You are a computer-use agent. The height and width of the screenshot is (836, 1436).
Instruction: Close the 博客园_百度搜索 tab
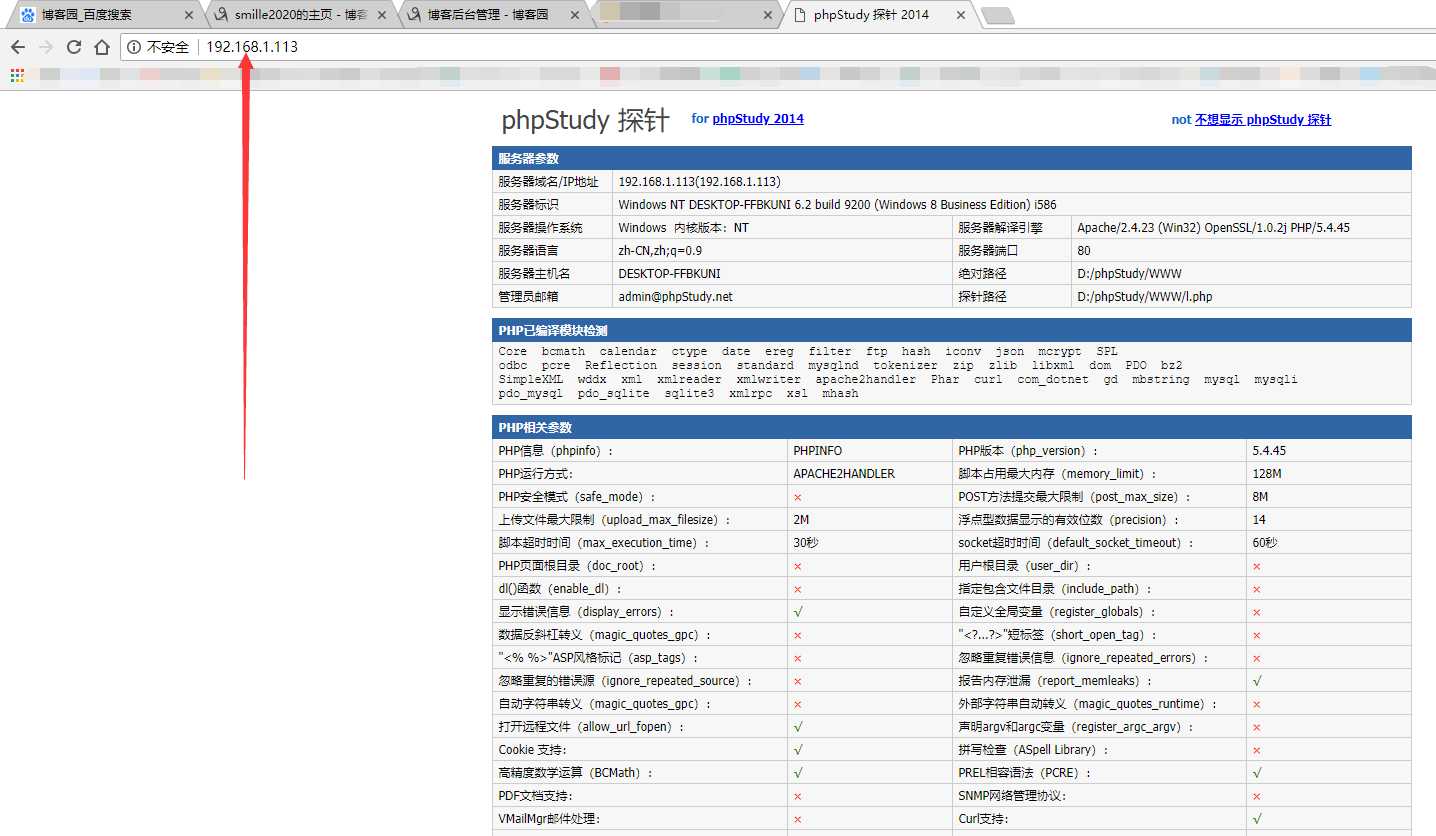188,16
